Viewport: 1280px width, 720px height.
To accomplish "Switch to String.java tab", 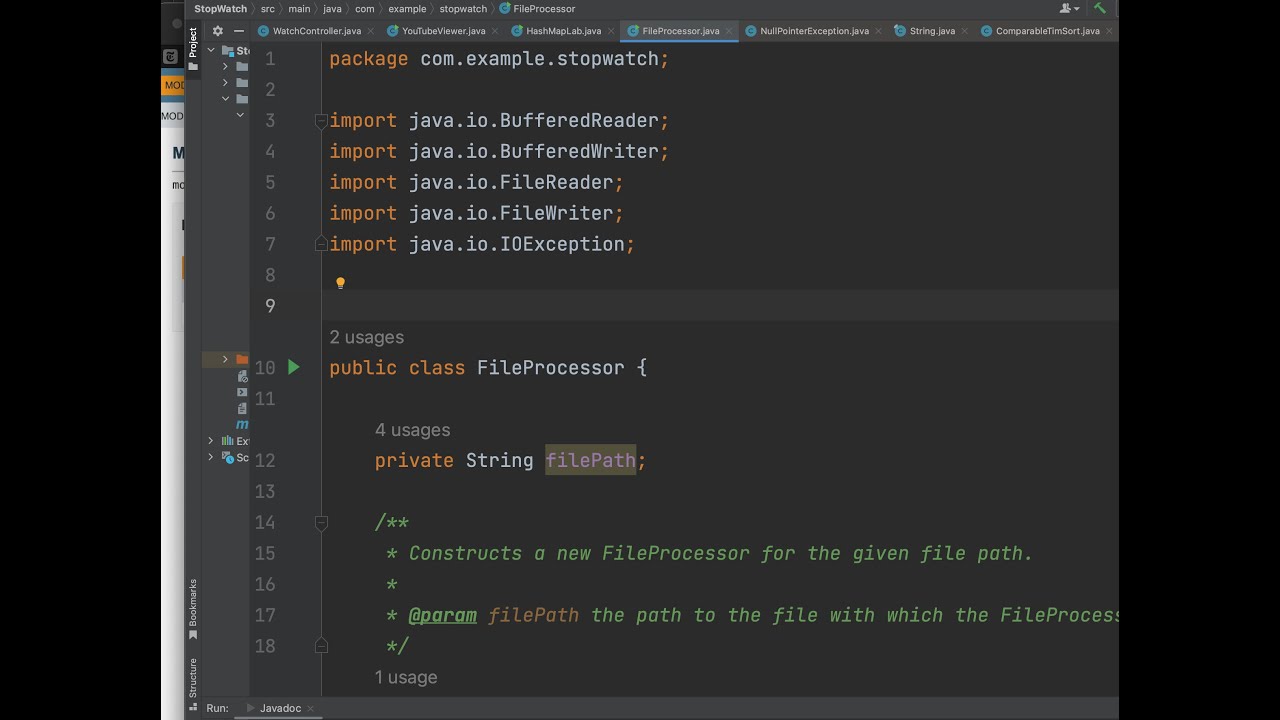I will [x=932, y=31].
